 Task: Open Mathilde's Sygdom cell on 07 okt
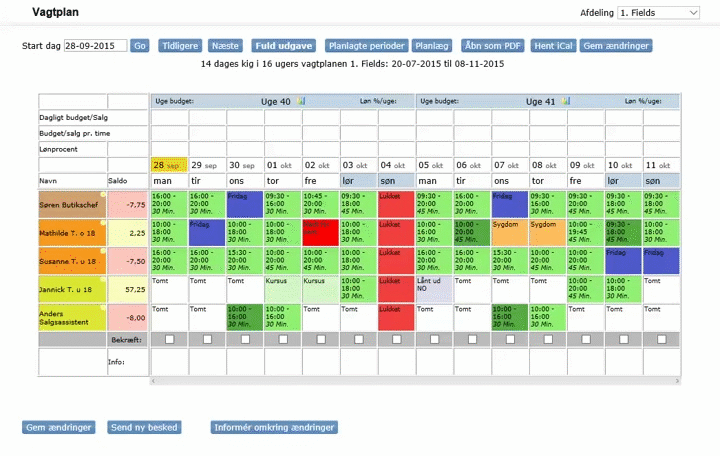(x=510, y=233)
